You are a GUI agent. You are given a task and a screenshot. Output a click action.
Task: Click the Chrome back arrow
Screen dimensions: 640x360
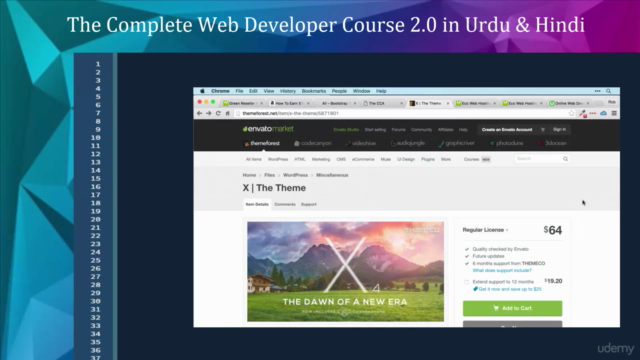point(200,113)
